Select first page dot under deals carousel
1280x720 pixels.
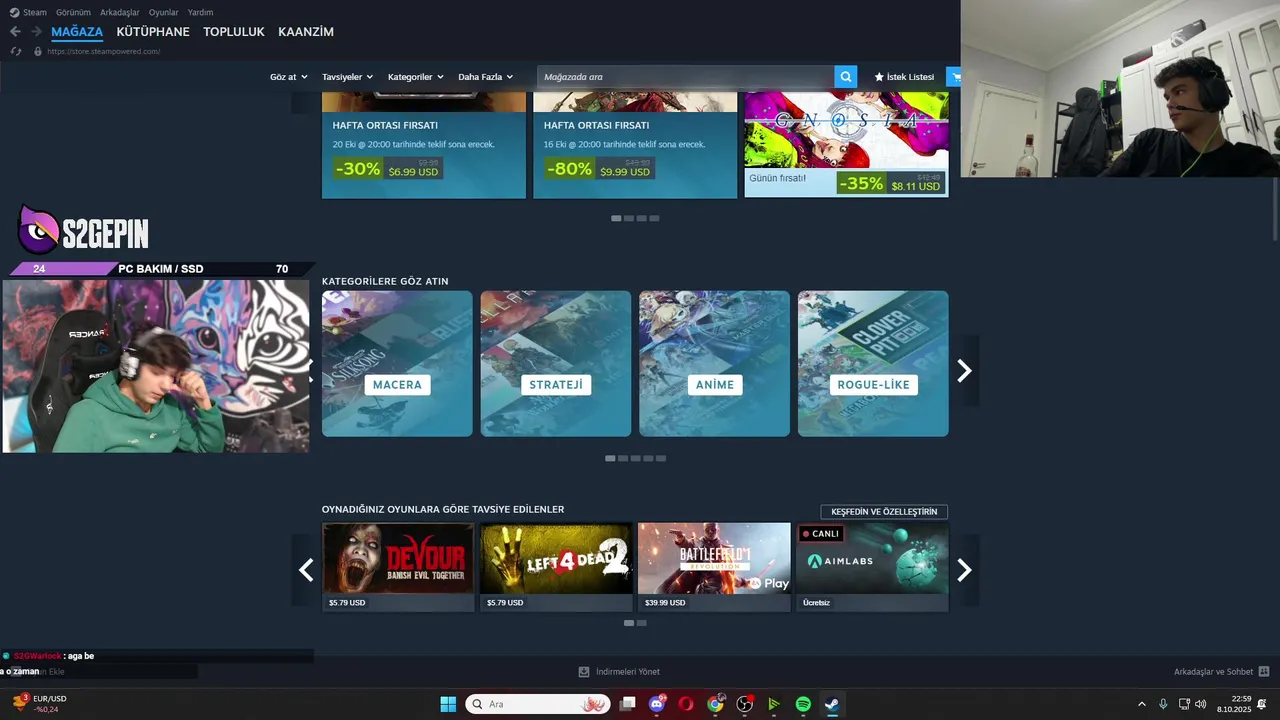[616, 218]
